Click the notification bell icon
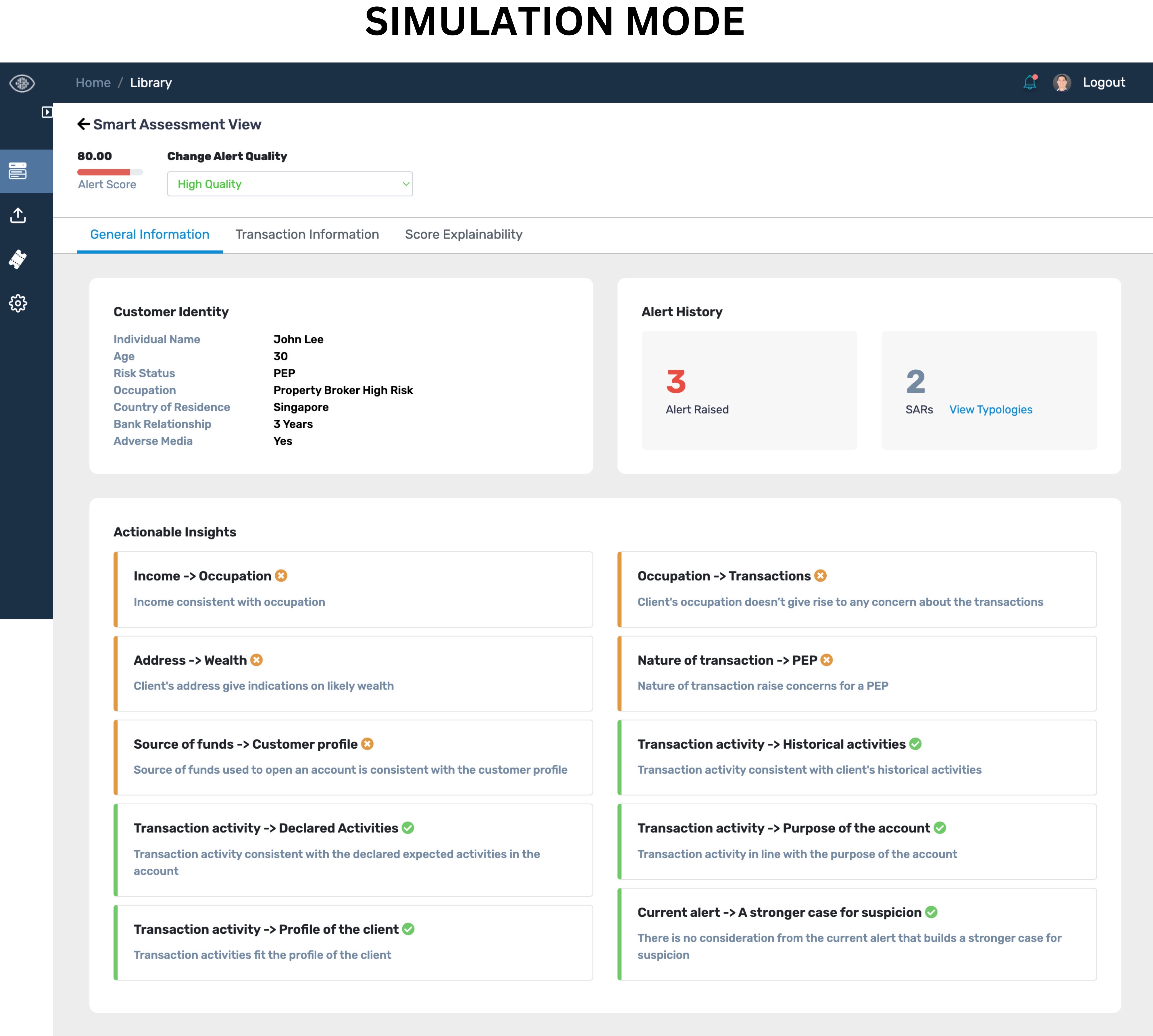The height and width of the screenshot is (1036, 1153). pos(1030,83)
